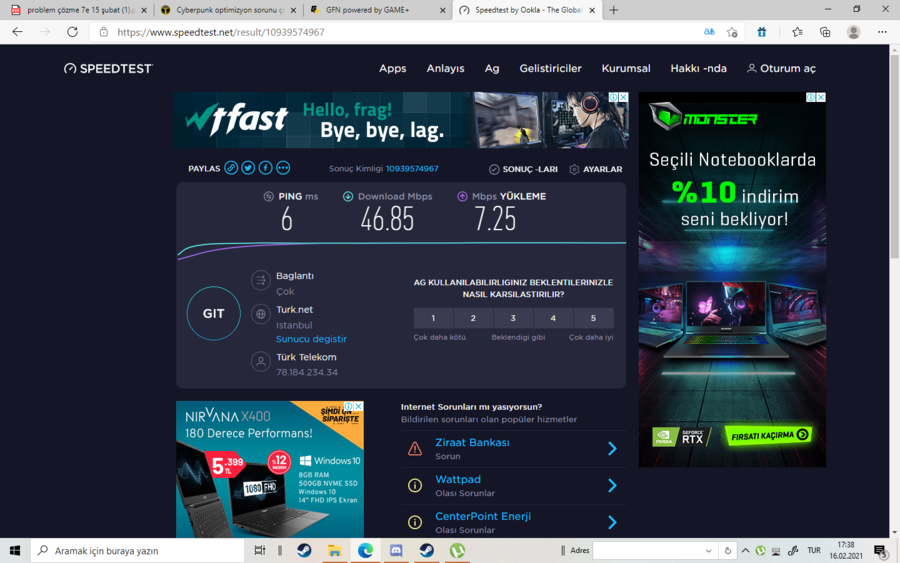Start test with GIT button
The image size is (900, 563).
tap(214, 313)
